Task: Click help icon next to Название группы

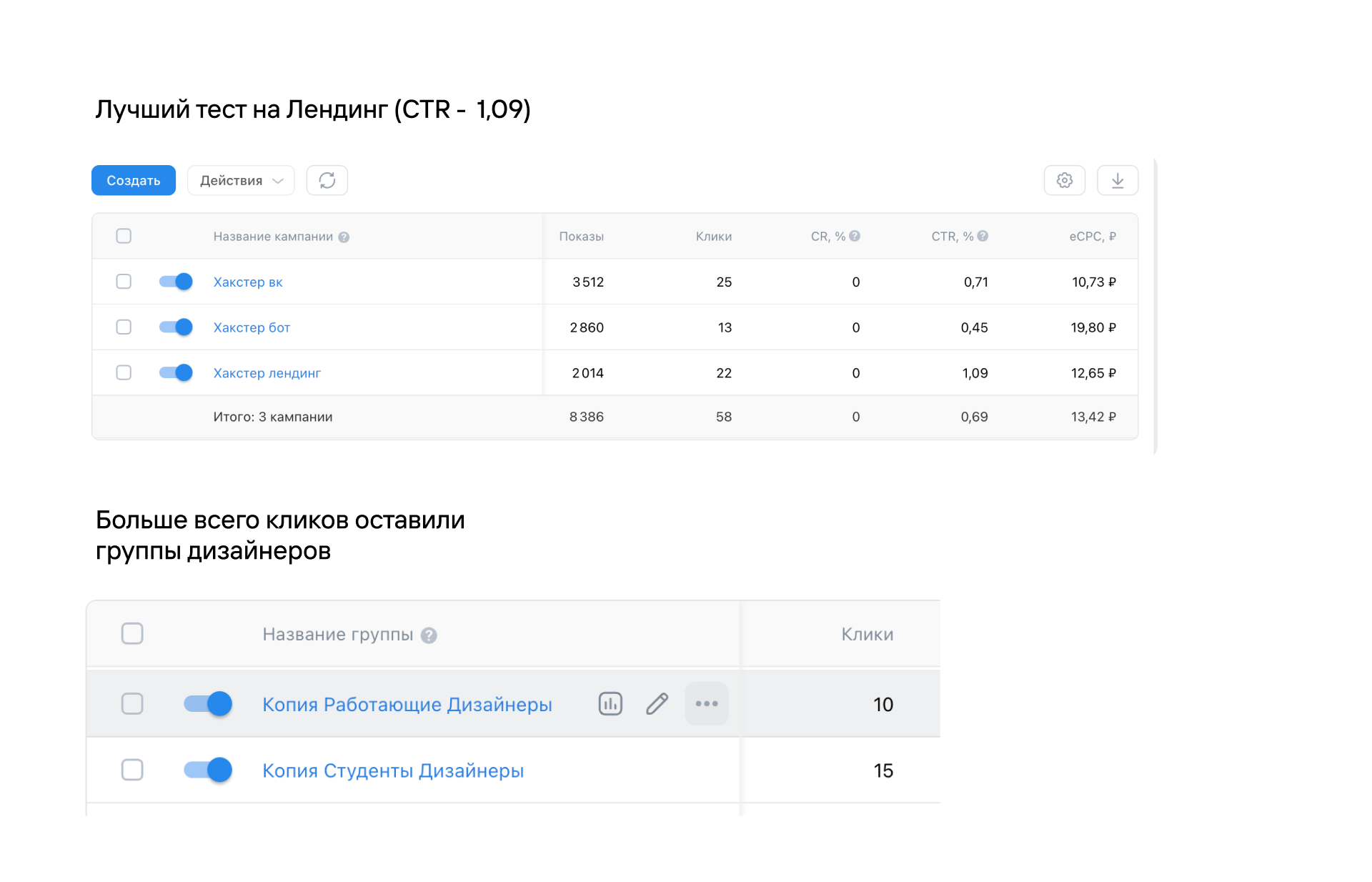Action: click(x=429, y=635)
